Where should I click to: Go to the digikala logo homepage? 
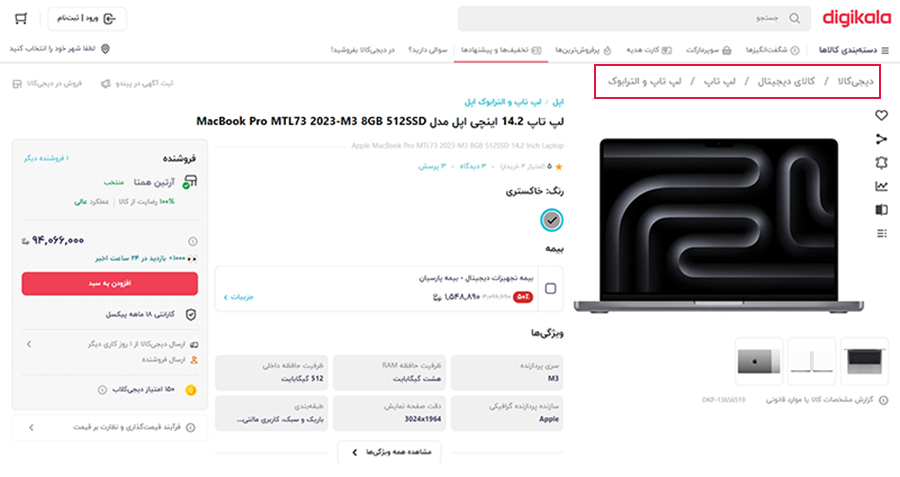click(x=856, y=18)
